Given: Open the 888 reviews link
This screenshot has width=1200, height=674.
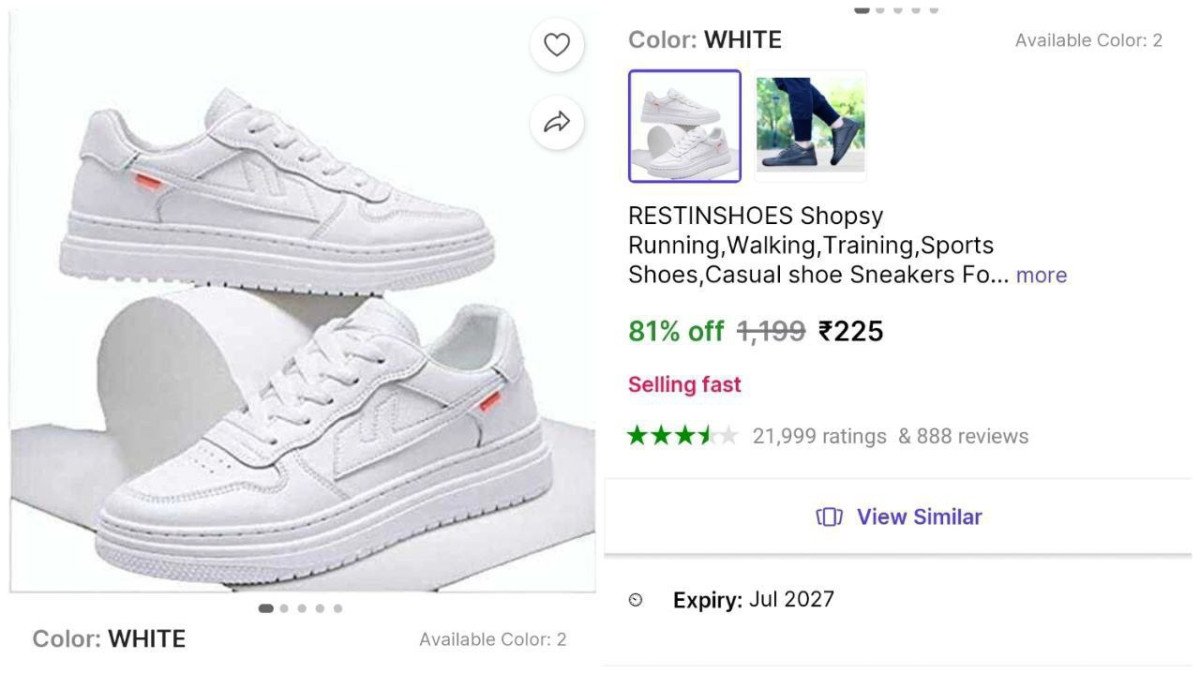Looking at the screenshot, I should (x=963, y=436).
